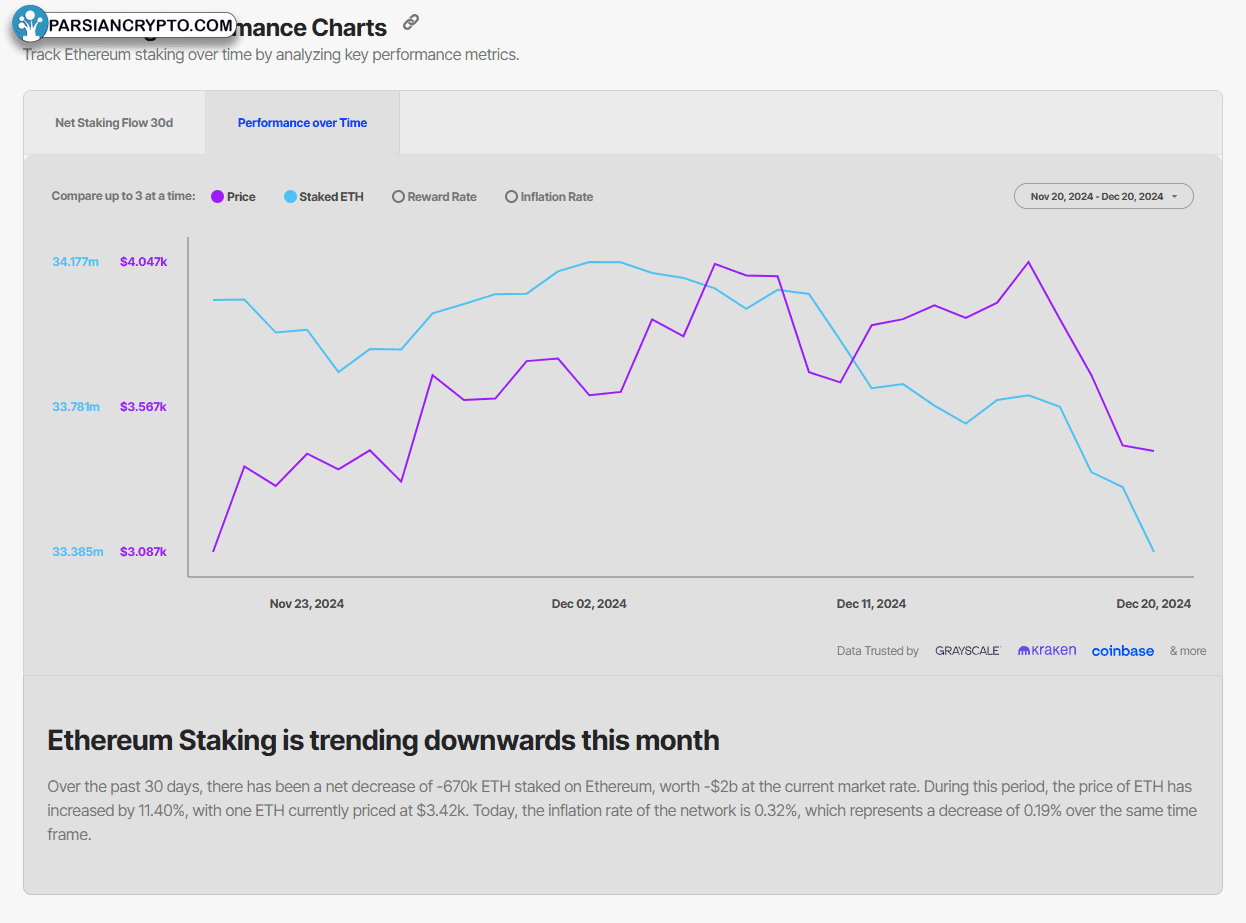1246x923 pixels.
Task: Click the "Compare up to 3 at a time" label
Action: (124, 196)
